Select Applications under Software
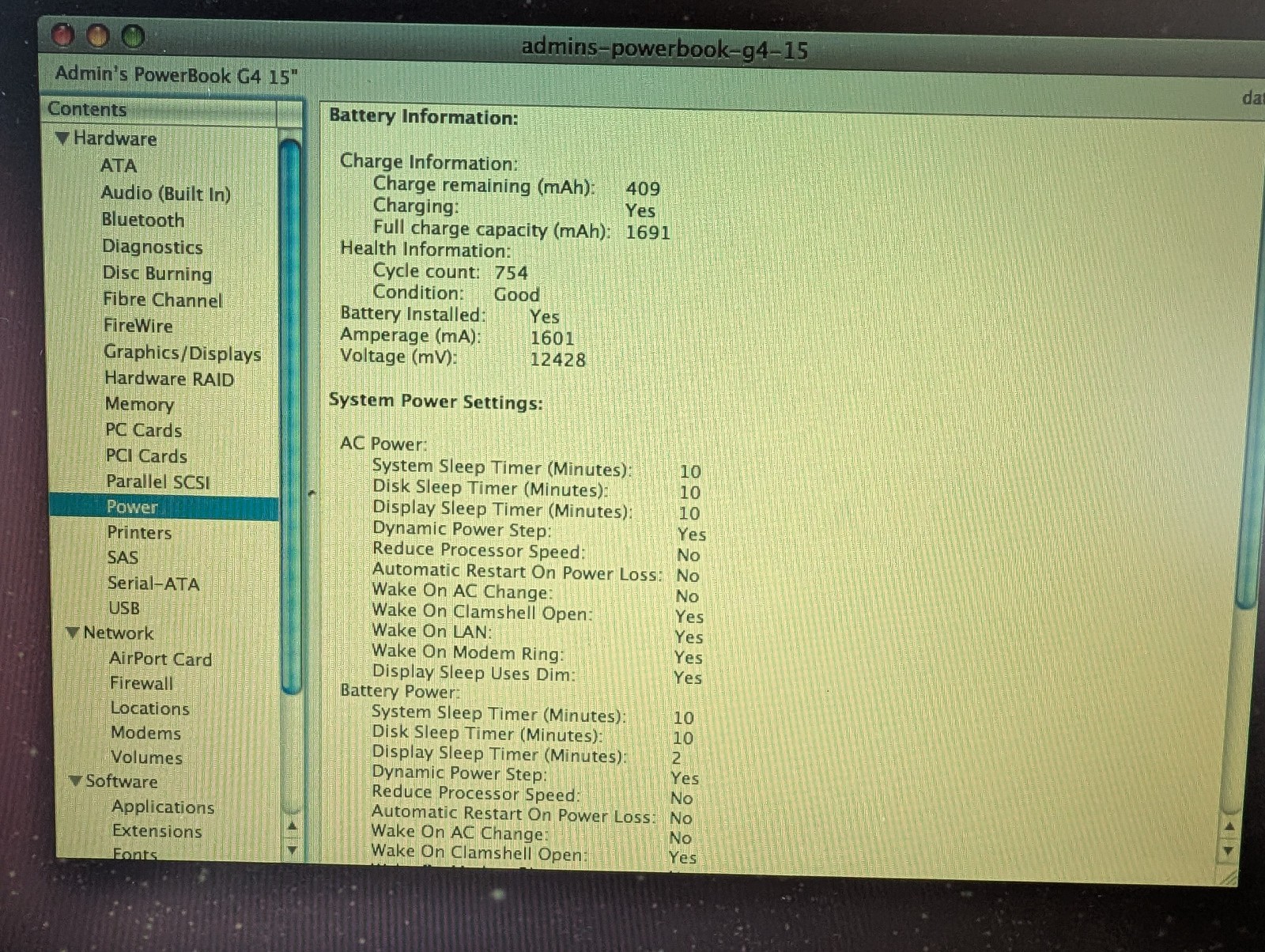 164,807
